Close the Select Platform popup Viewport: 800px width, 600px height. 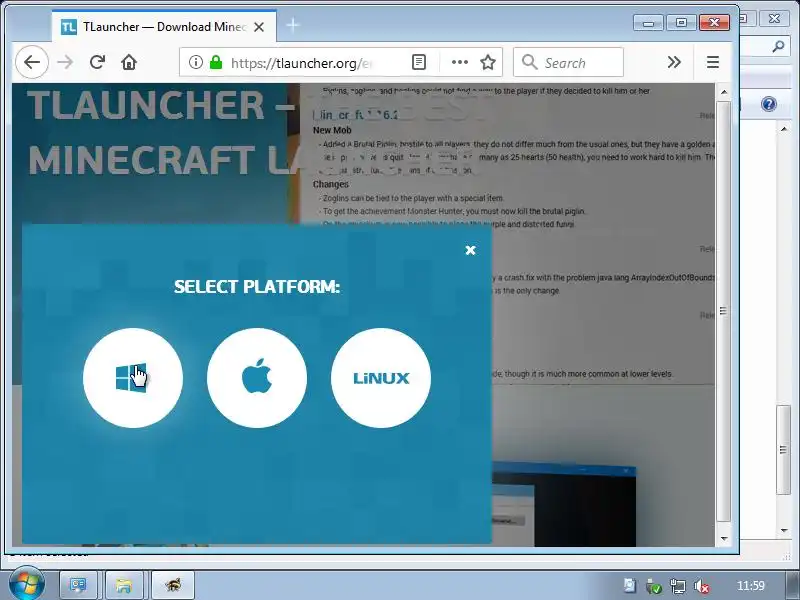(x=470, y=250)
